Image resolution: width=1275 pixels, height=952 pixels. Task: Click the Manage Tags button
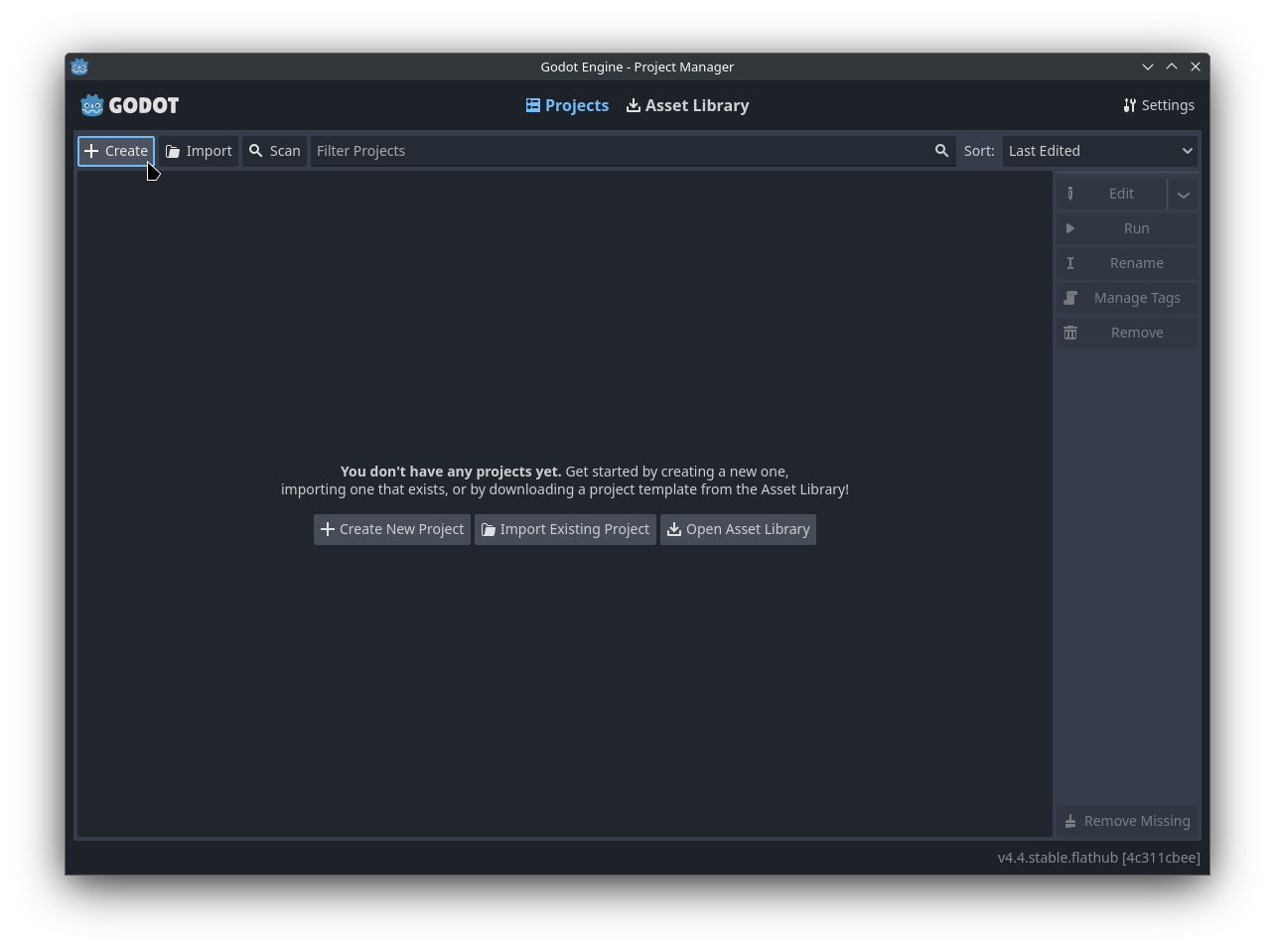(x=1126, y=298)
